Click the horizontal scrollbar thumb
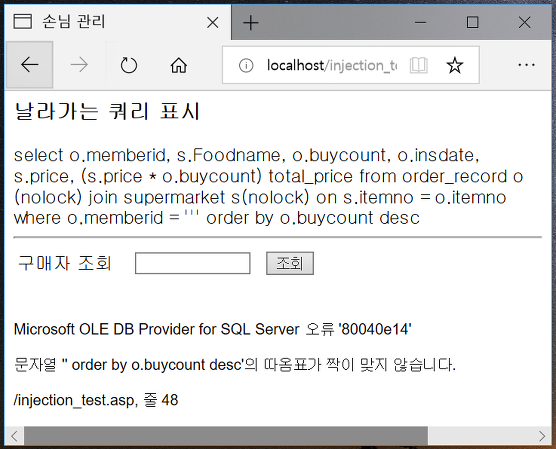The height and width of the screenshot is (449, 556). tap(226, 436)
